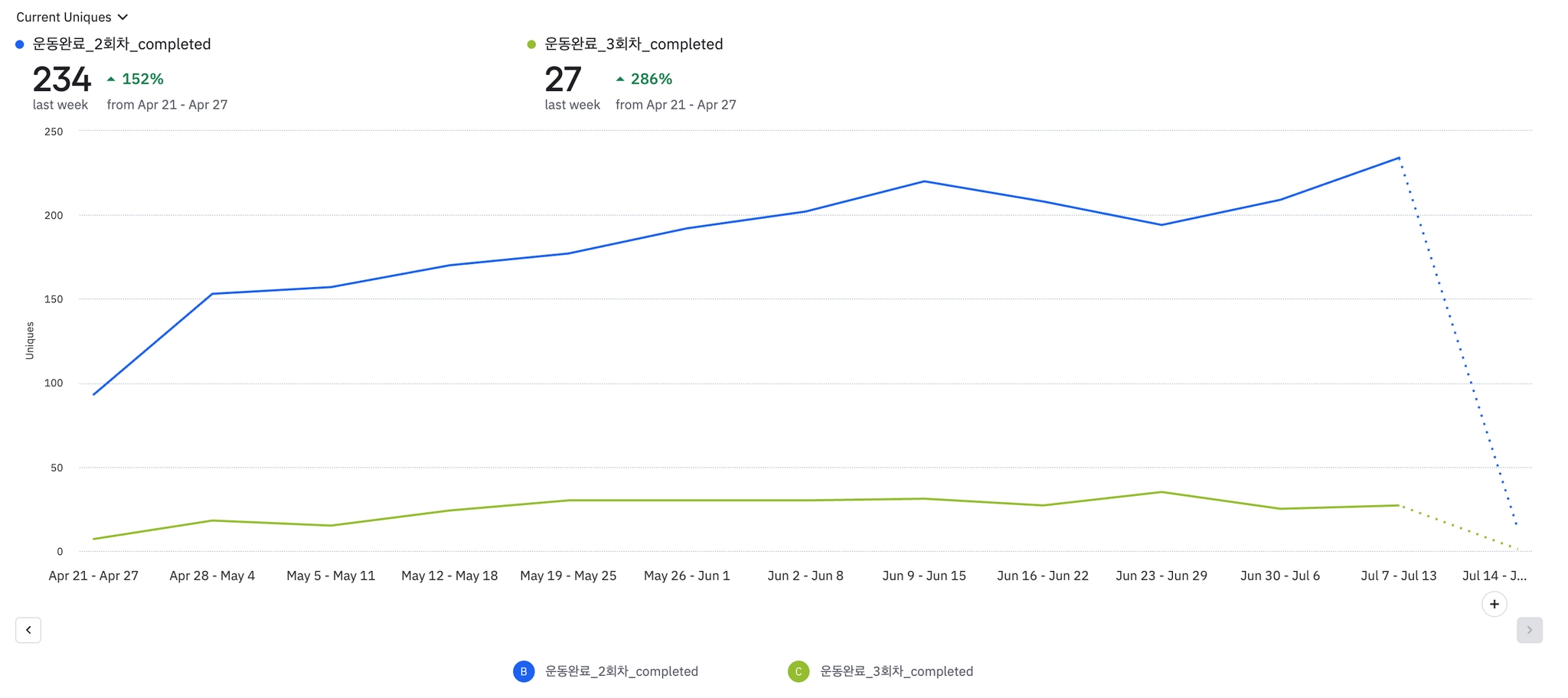Toggle 운동완료_3회차_completed series in bottom legend
This screenshot has width=1568, height=698.
pyautogui.click(x=896, y=671)
